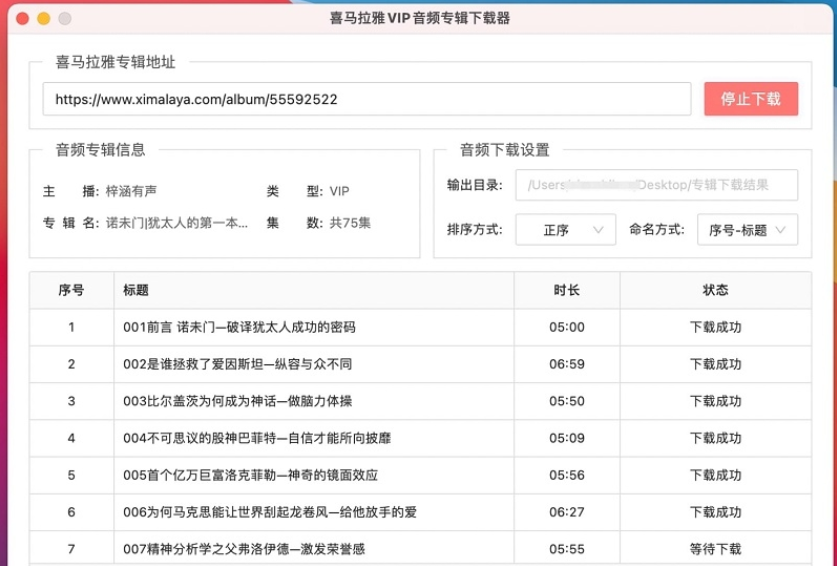Click the duration cell 06:59
Image resolution: width=837 pixels, height=566 pixels.
coord(567,364)
